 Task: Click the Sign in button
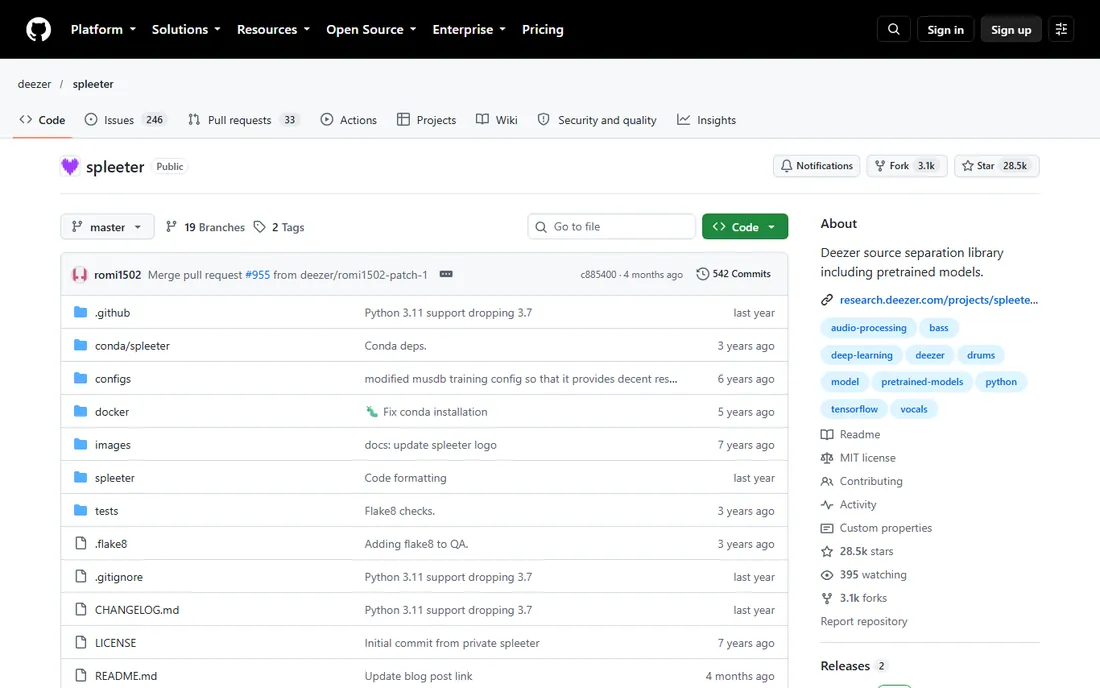tap(946, 29)
